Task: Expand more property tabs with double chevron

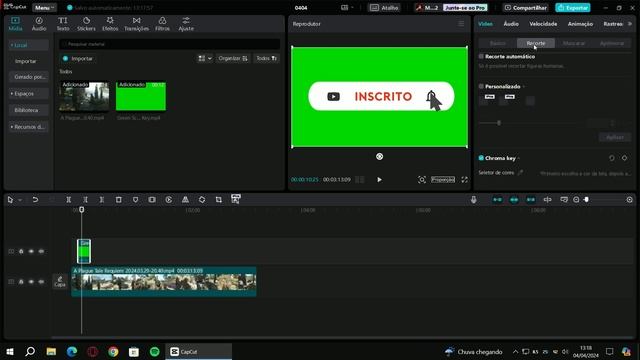Action: coord(630,24)
